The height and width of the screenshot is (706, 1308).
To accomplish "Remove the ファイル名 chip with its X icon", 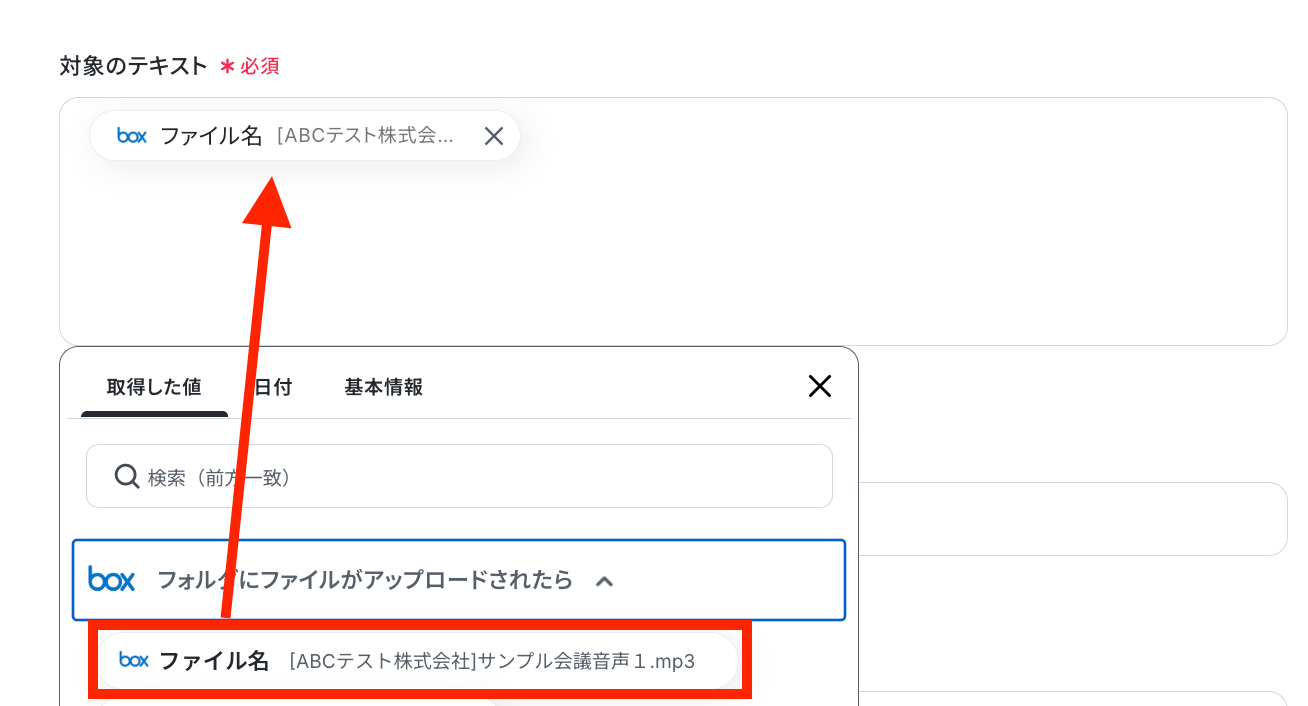I will pos(493,136).
